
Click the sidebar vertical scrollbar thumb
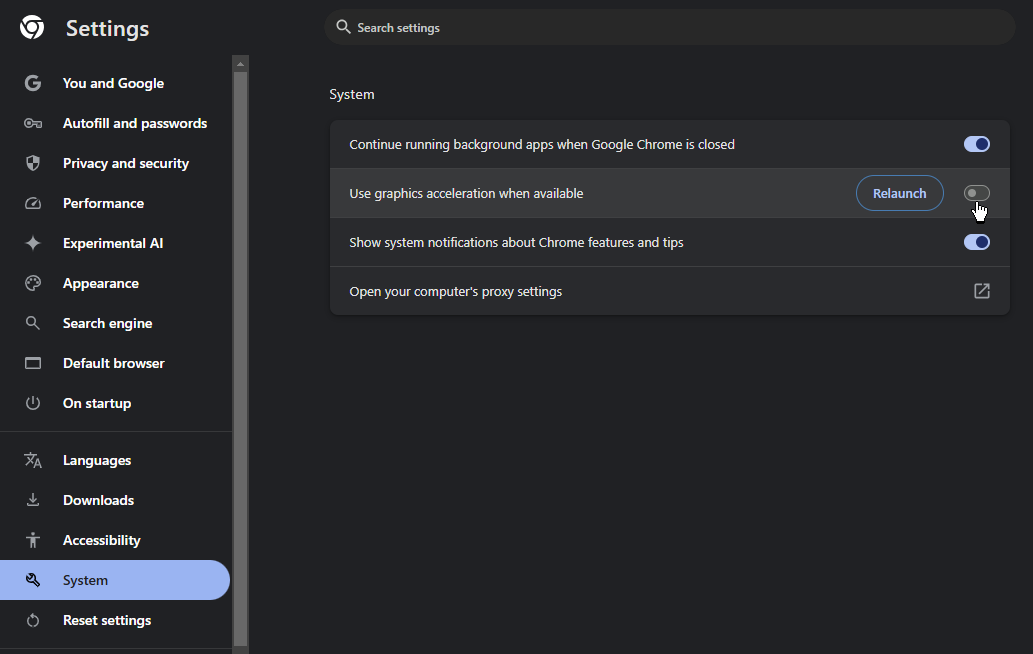[x=240, y=359]
